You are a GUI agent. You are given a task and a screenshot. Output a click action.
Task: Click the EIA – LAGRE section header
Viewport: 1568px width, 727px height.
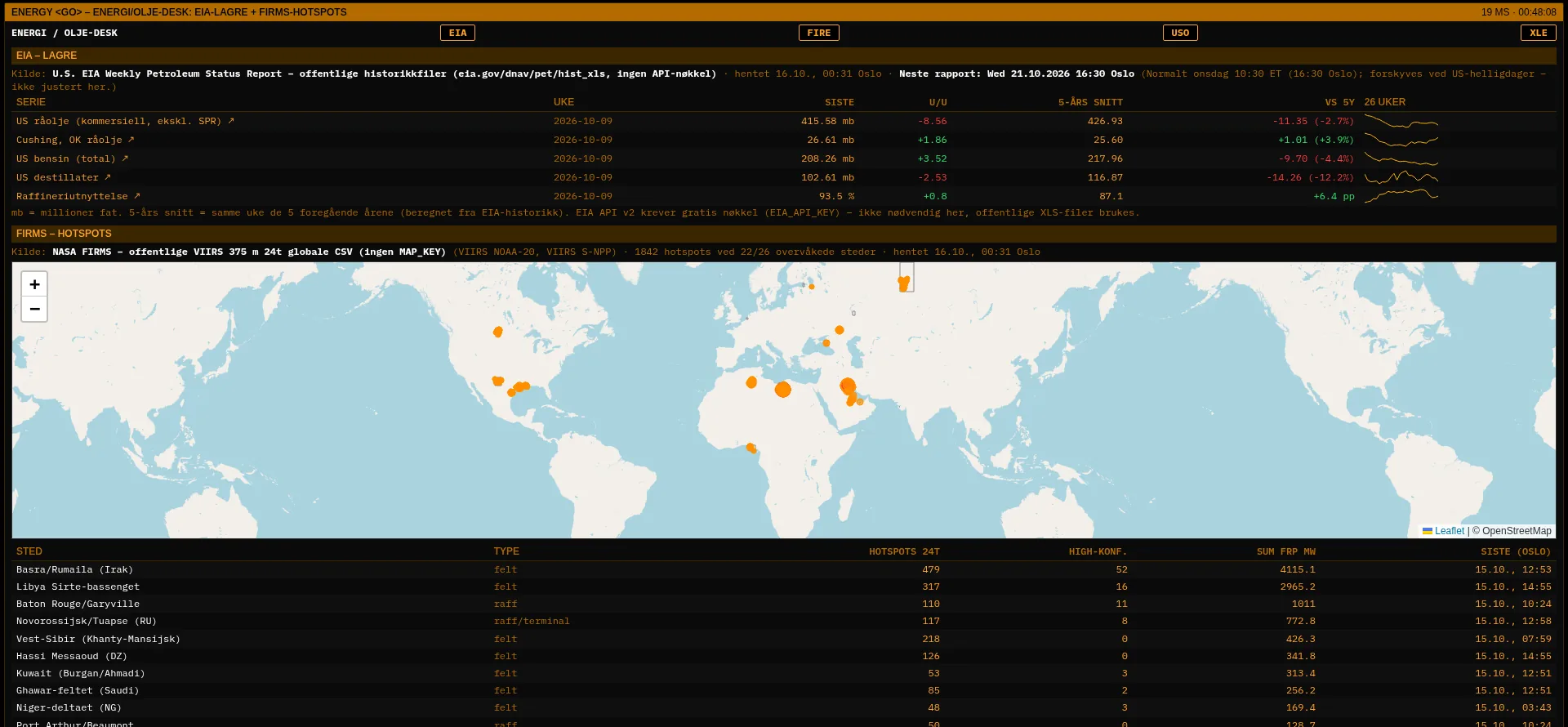[x=784, y=56]
